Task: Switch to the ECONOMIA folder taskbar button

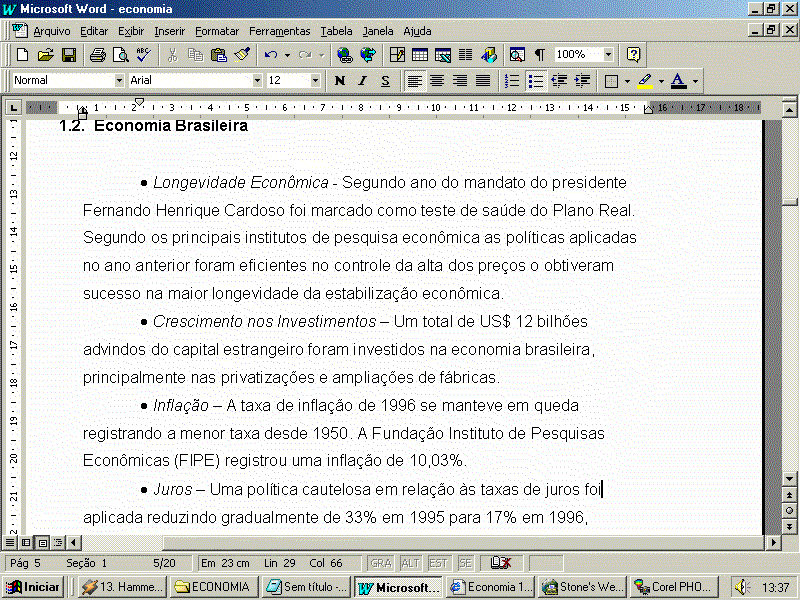Action: pos(212,587)
